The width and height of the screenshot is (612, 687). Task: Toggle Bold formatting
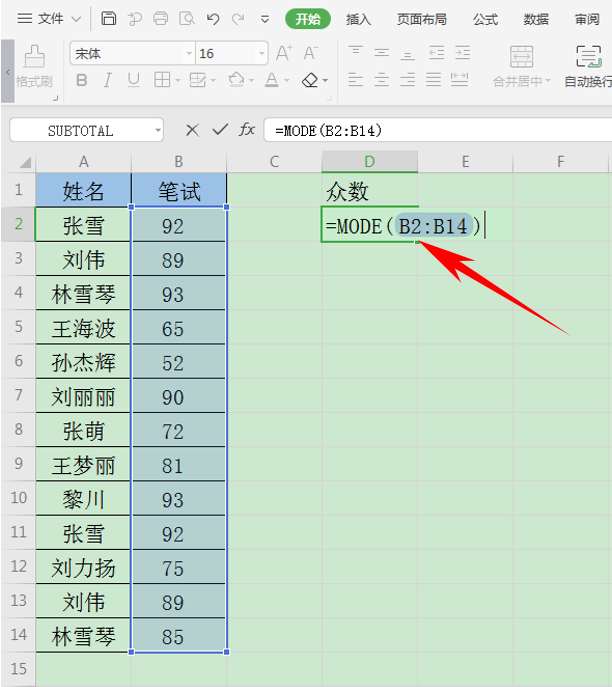coord(81,80)
